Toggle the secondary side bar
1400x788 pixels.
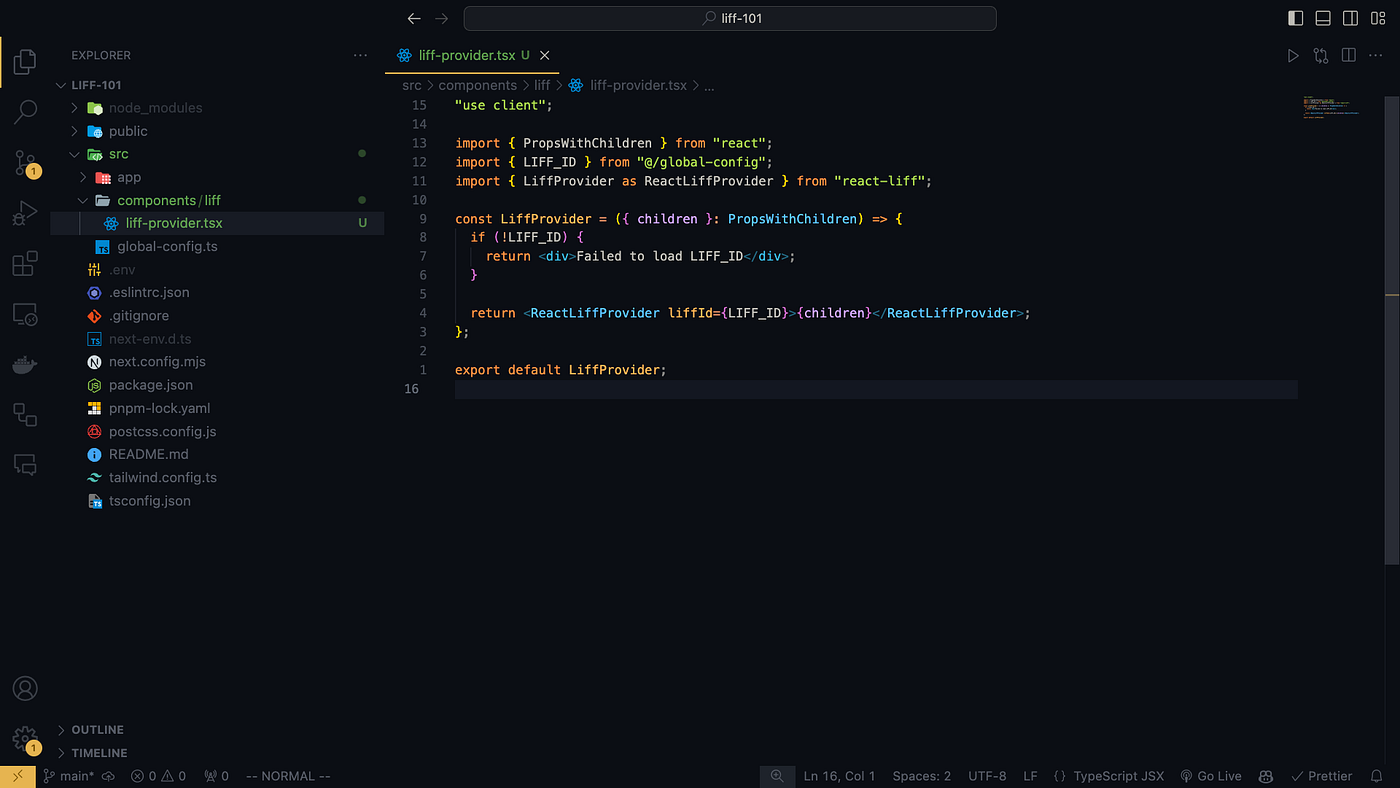(1350, 18)
